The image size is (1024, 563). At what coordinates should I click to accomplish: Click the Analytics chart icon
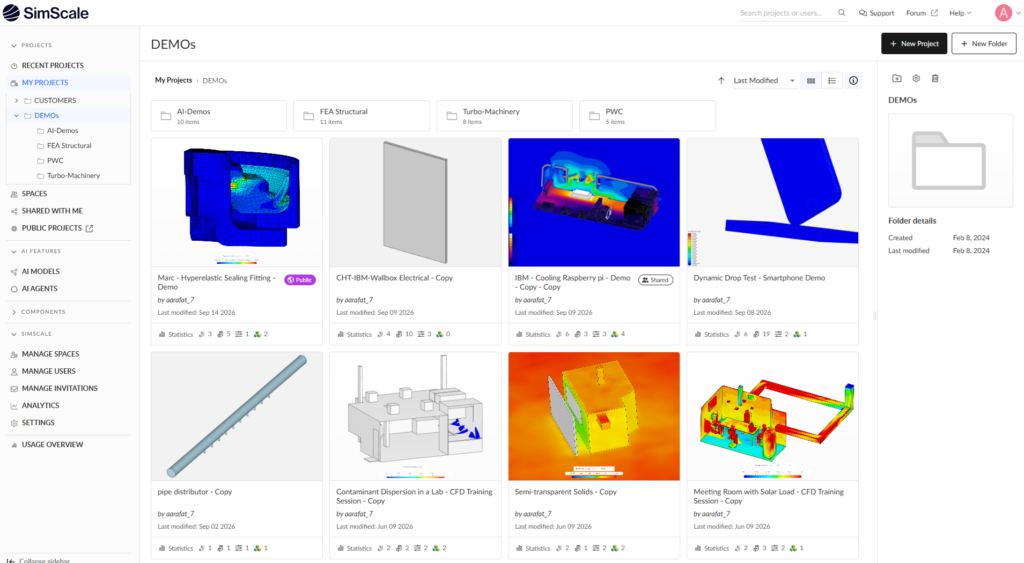(x=14, y=406)
